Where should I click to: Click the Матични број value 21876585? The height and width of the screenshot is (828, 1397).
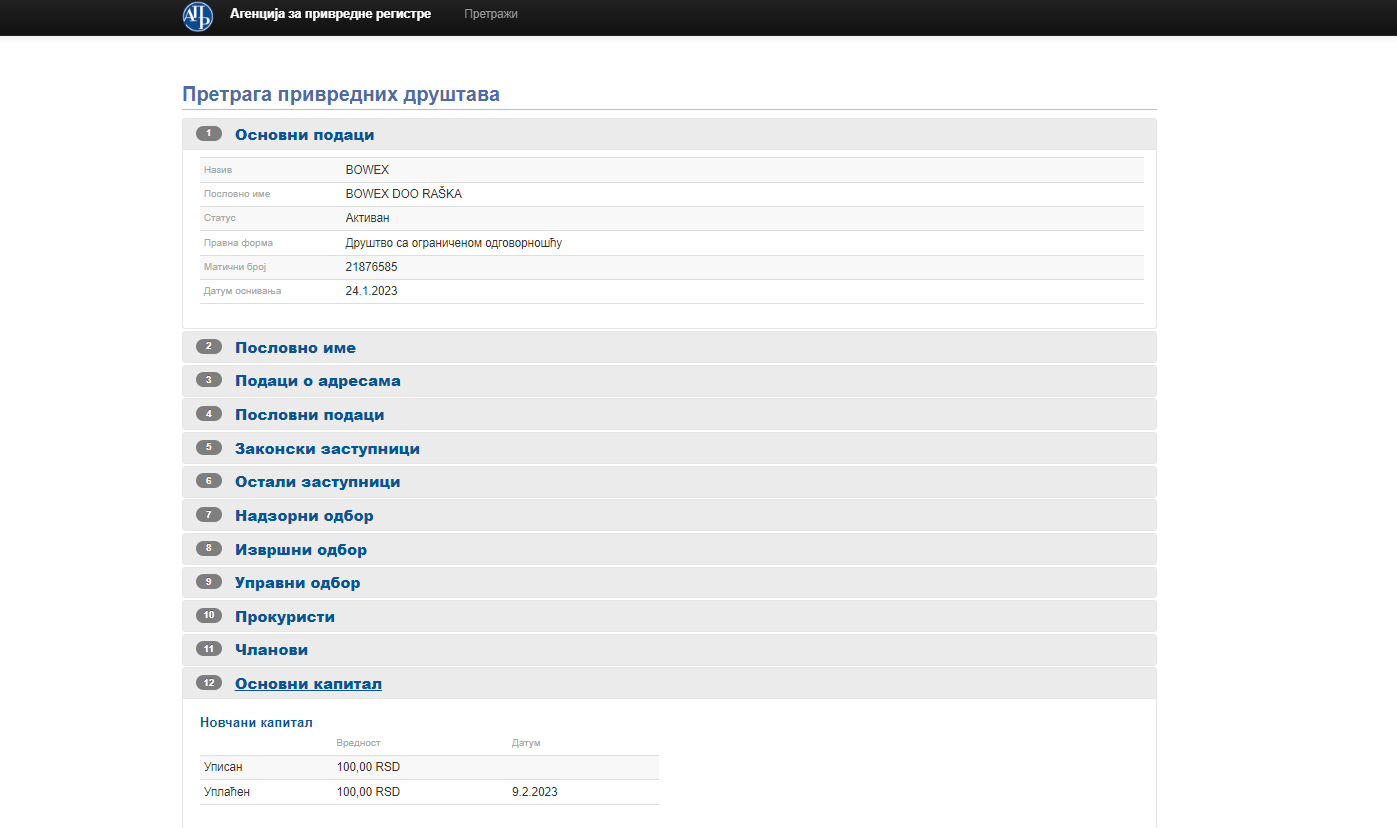click(x=370, y=267)
